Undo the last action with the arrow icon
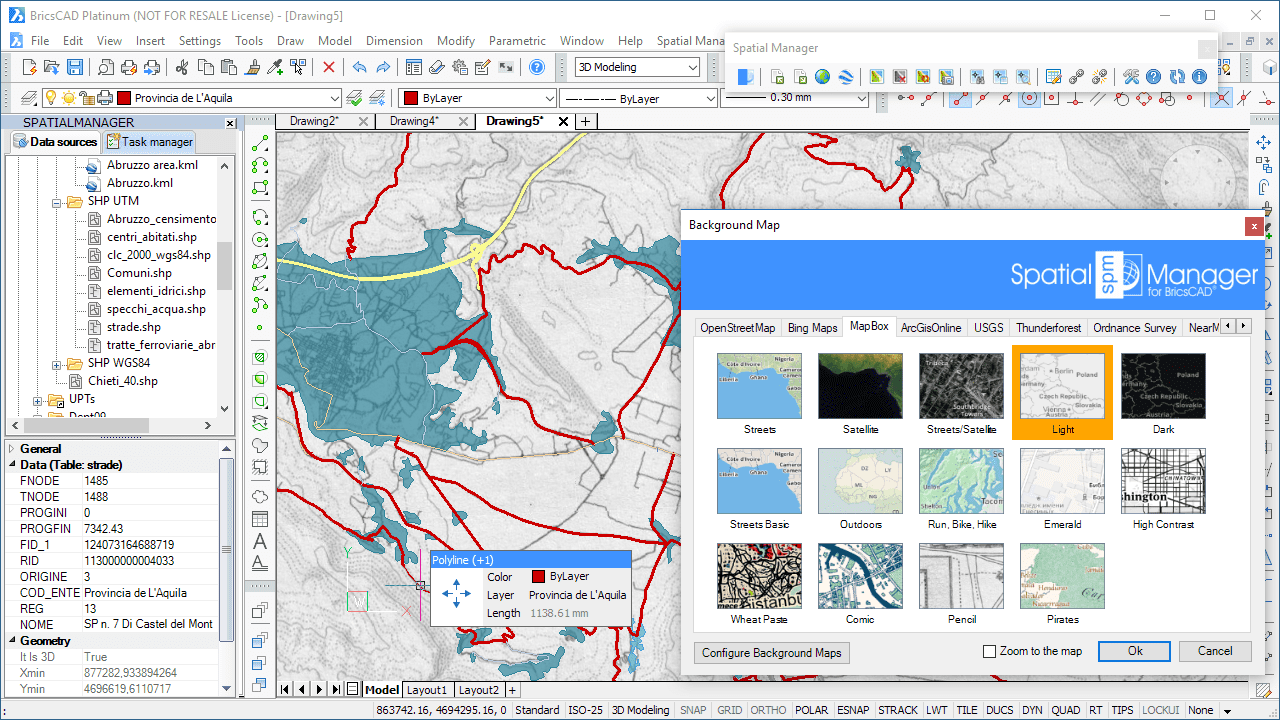The height and width of the screenshot is (720, 1280). point(360,67)
